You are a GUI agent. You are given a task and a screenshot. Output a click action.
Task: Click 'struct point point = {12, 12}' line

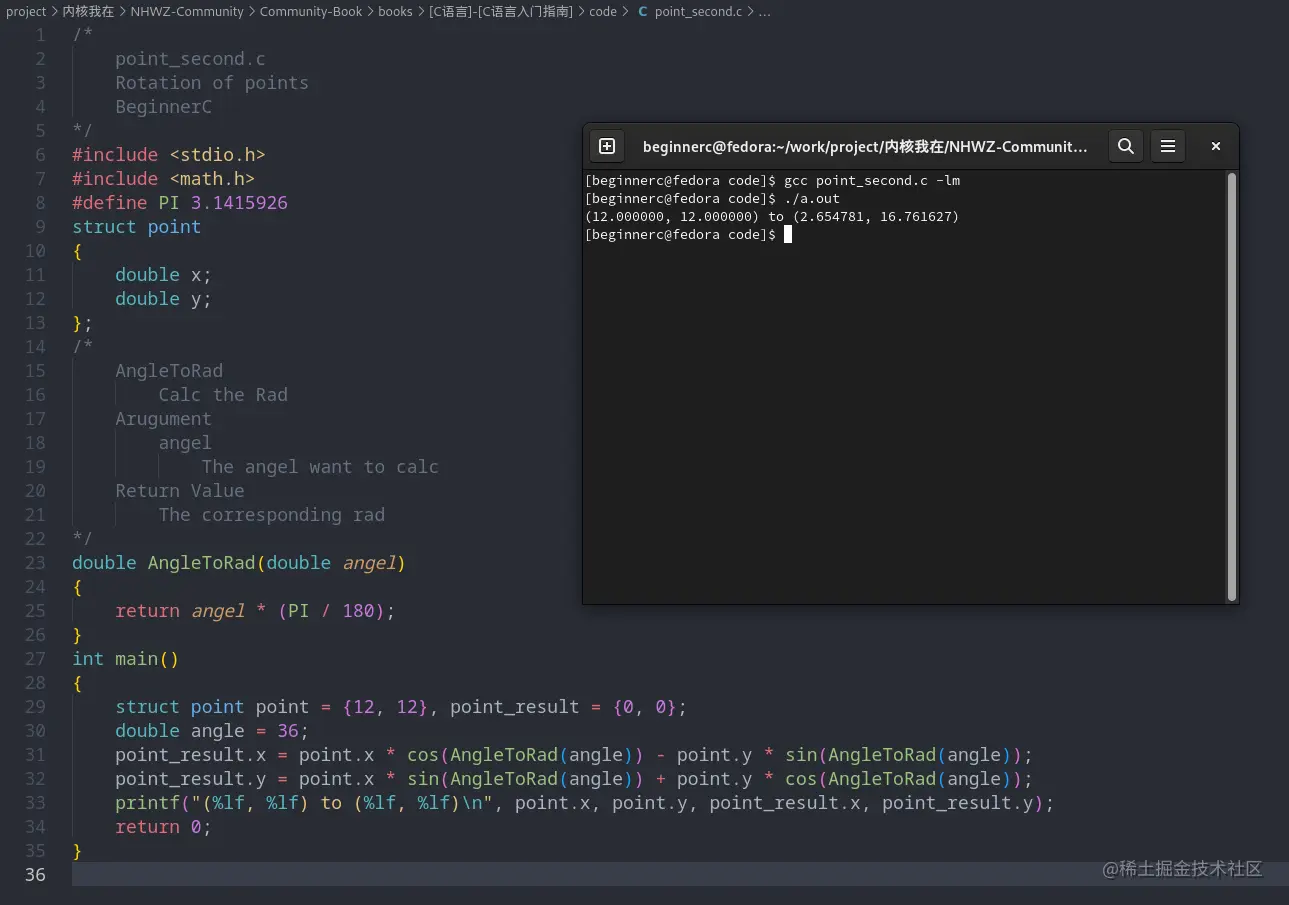pyautogui.click(x=401, y=707)
